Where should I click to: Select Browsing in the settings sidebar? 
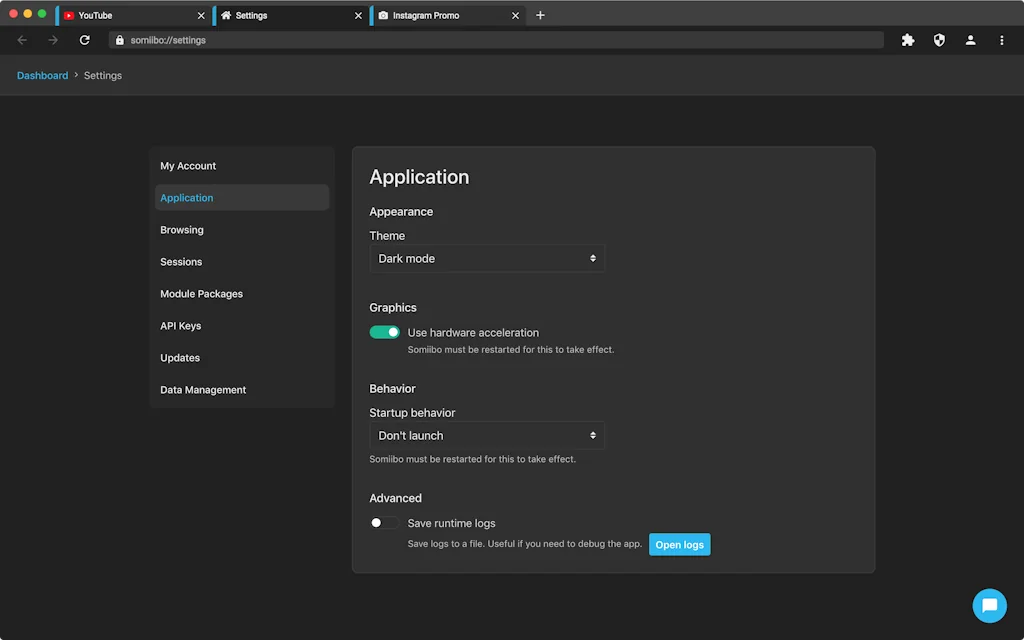tap(181, 229)
